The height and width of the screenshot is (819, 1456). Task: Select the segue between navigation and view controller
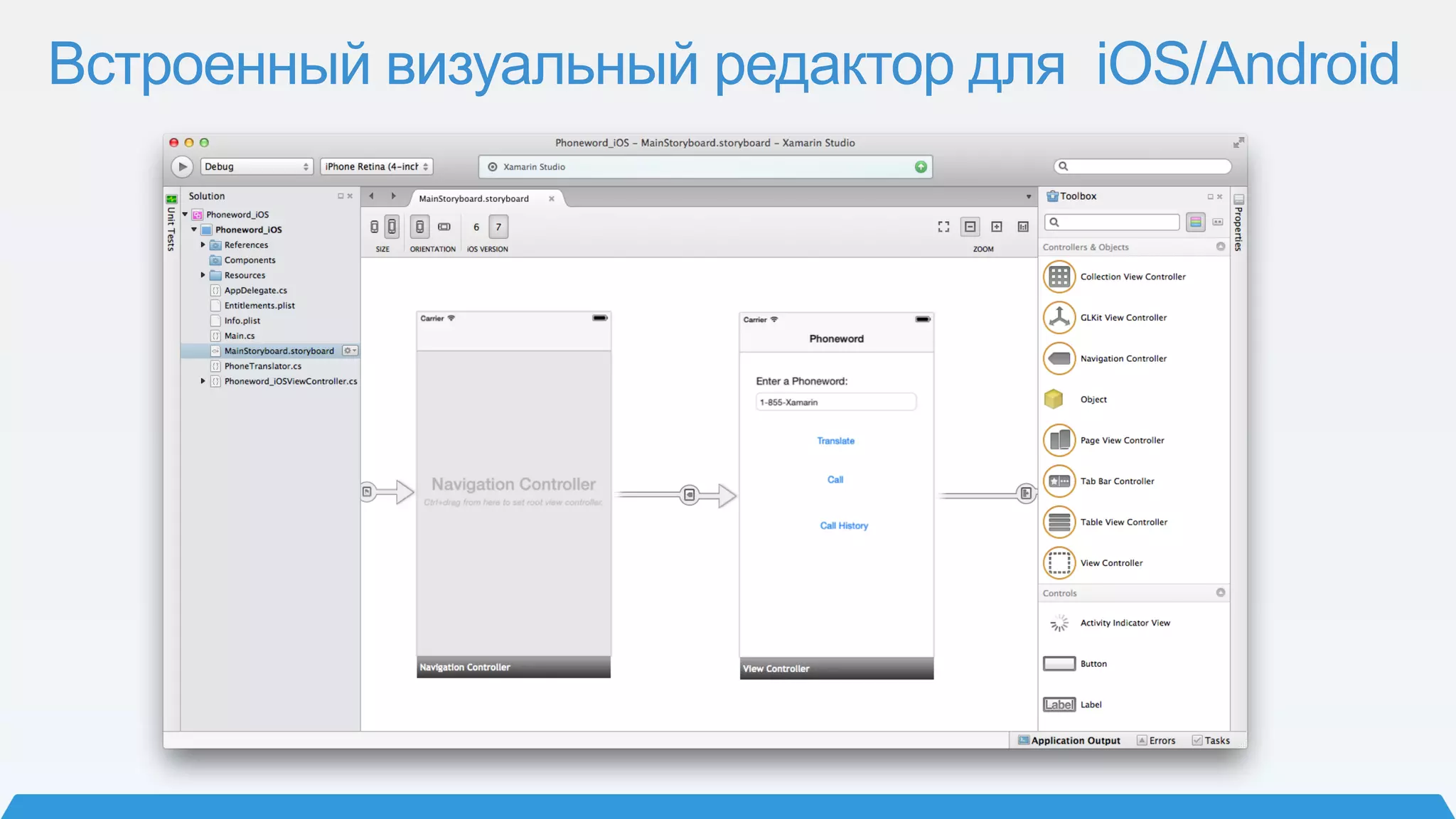(689, 495)
